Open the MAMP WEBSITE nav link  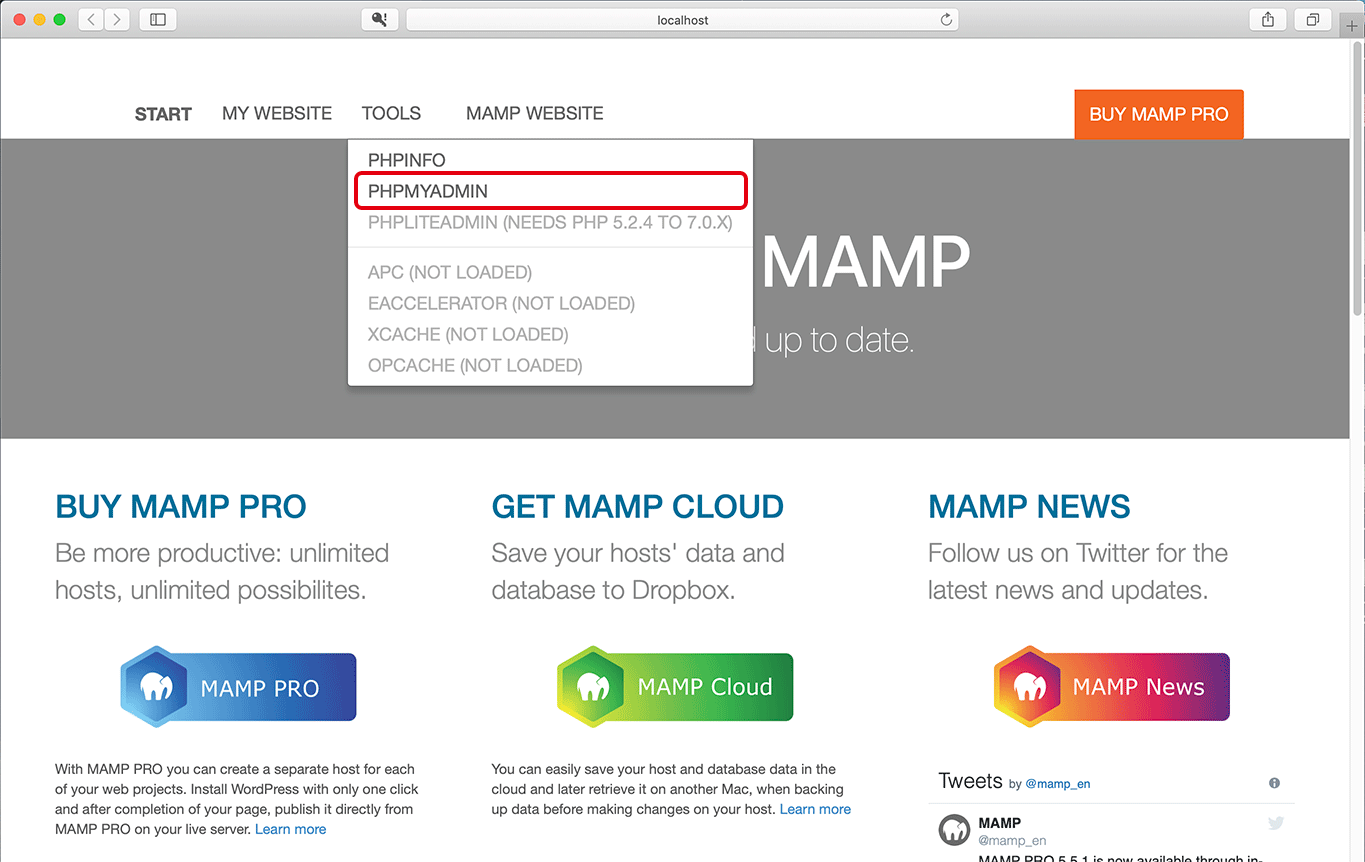point(535,113)
